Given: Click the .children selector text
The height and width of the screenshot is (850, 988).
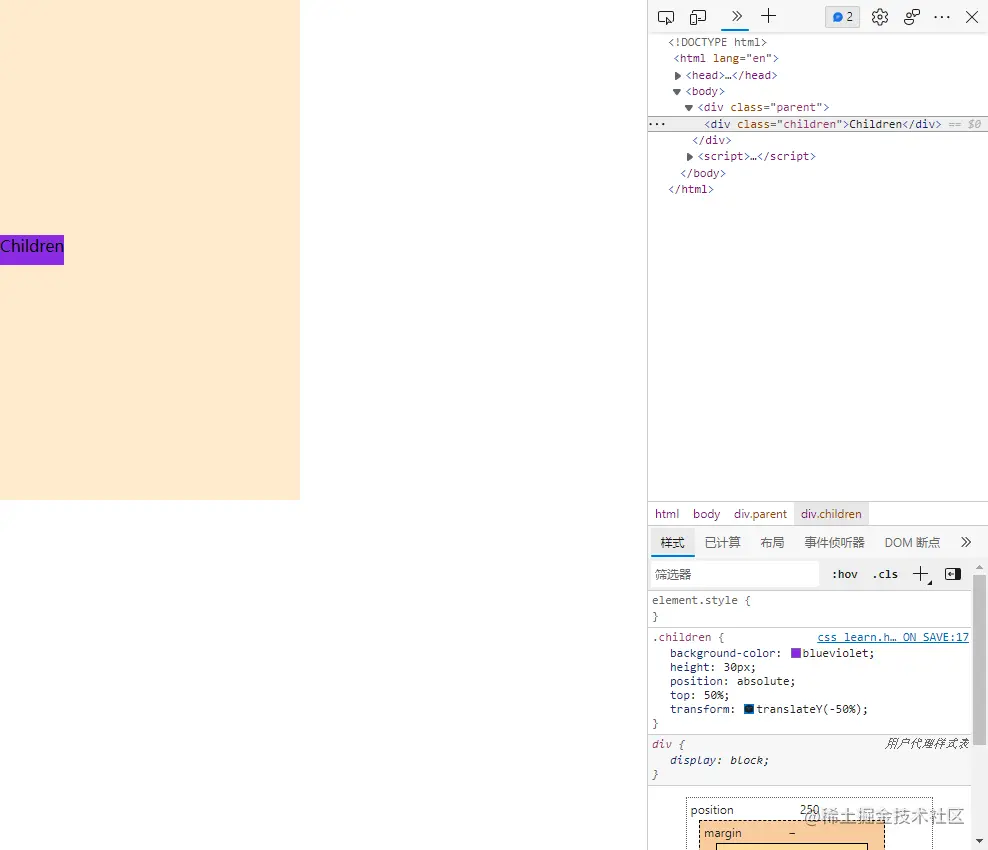Looking at the screenshot, I should 684,637.
